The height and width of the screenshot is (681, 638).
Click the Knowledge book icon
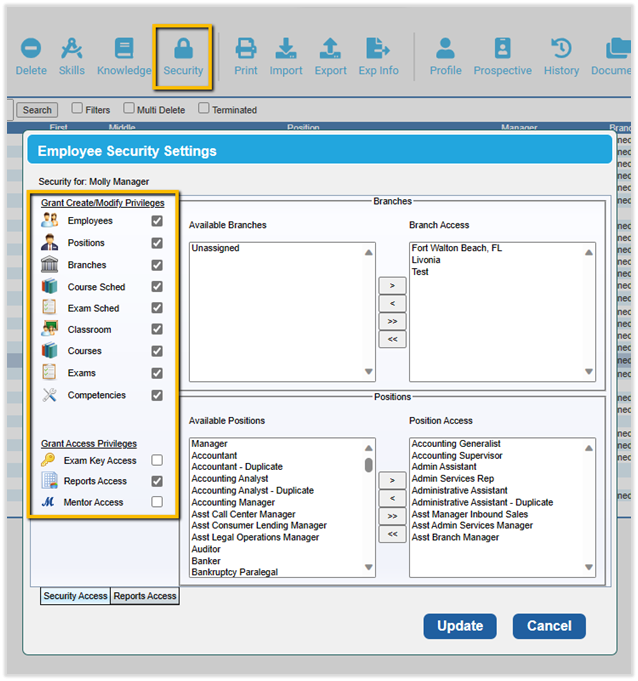coord(124,49)
